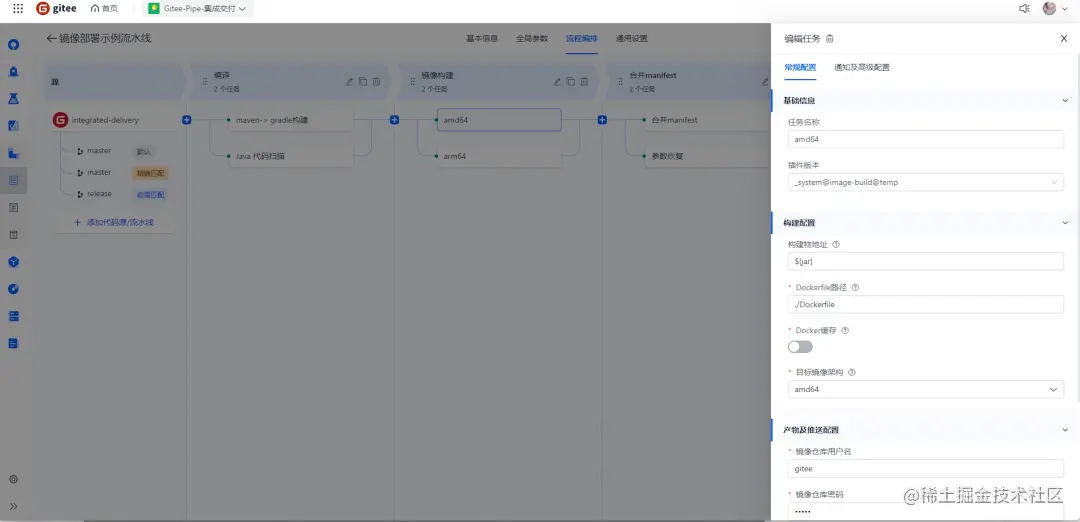The height and width of the screenshot is (522, 1080).
Task: Collapse the 基础信息 section
Action: [x=1065, y=101]
